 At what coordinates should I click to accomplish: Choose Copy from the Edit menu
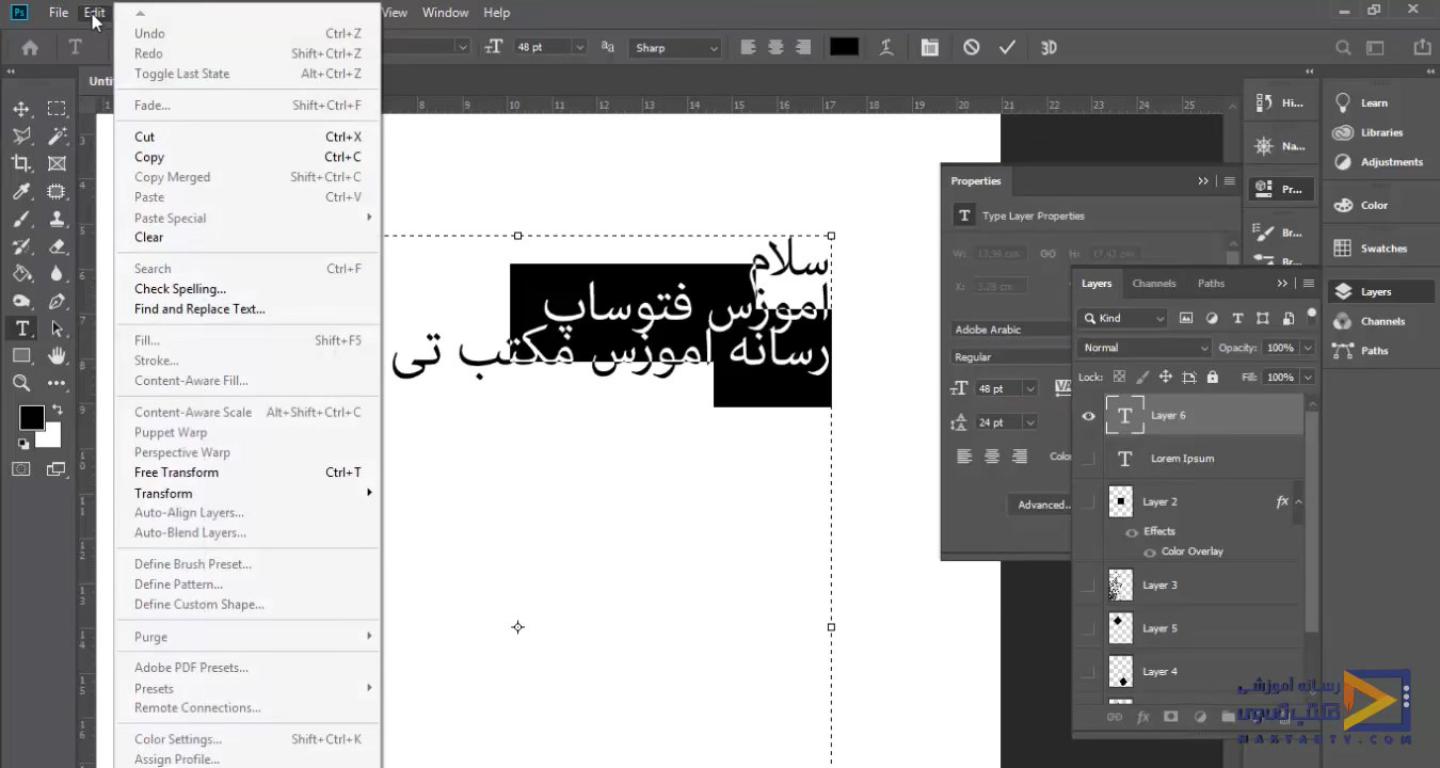pos(248,157)
